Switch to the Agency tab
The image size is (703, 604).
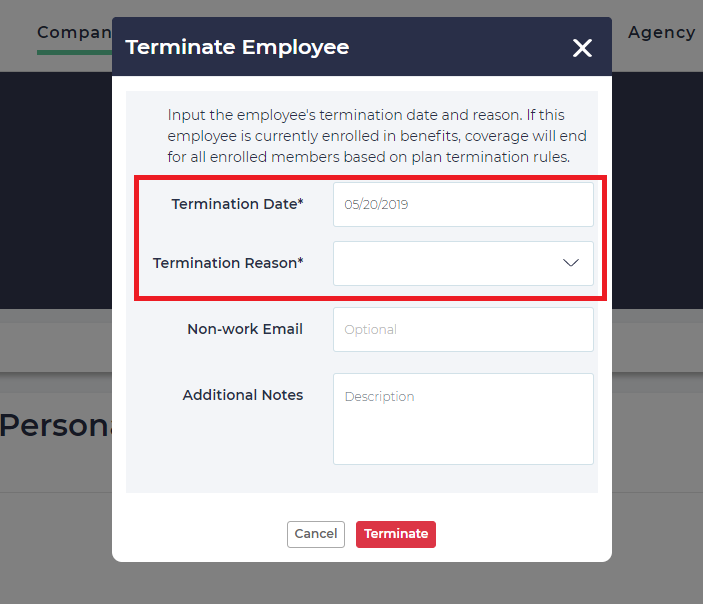[x=661, y=32]
